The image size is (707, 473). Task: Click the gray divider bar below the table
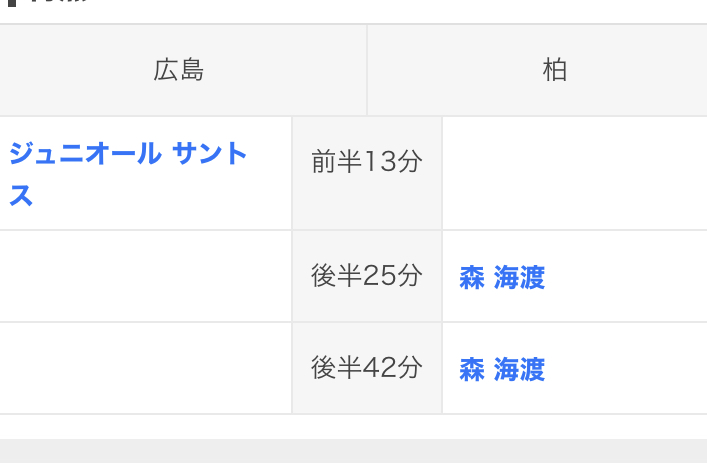[354, 451]
